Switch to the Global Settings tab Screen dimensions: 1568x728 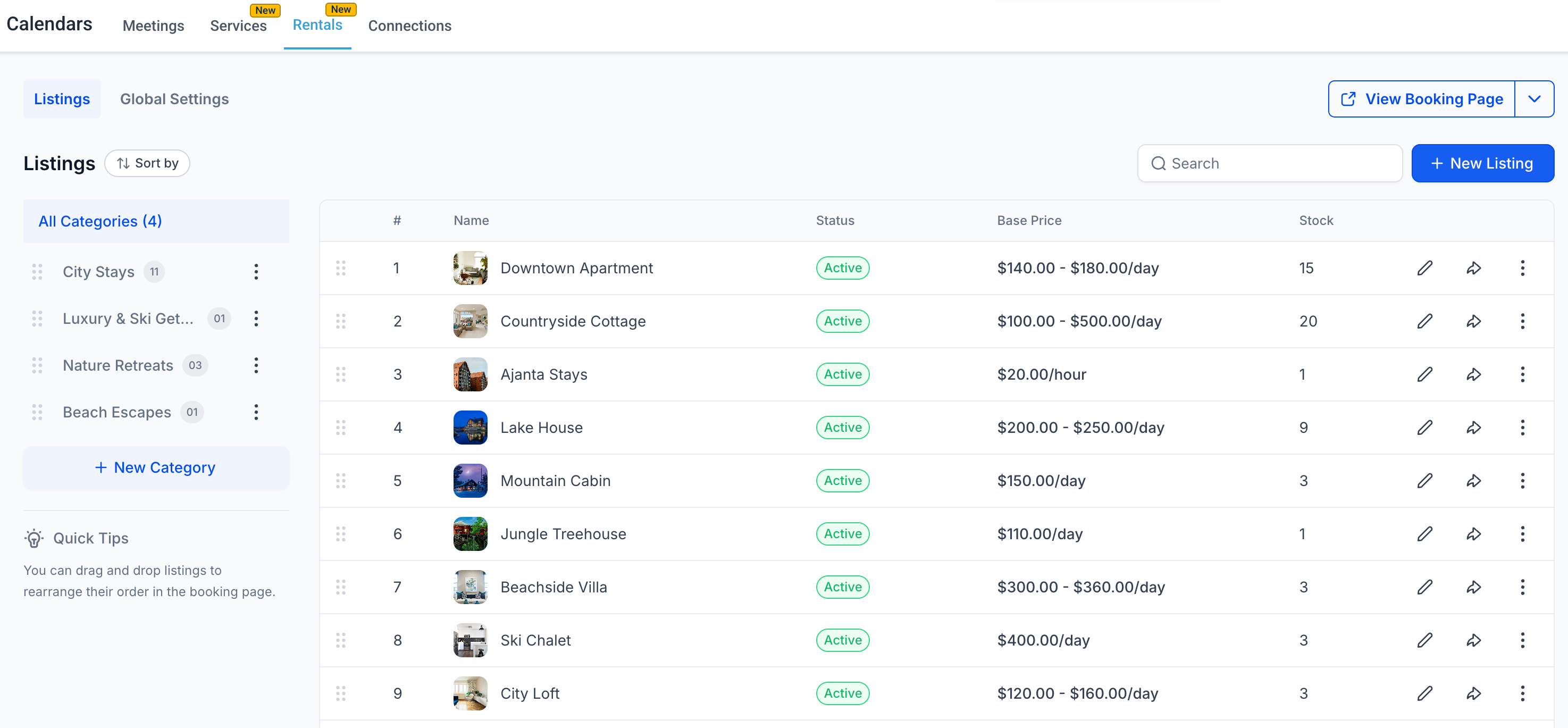pyautogui.click(x=174, y=98)
